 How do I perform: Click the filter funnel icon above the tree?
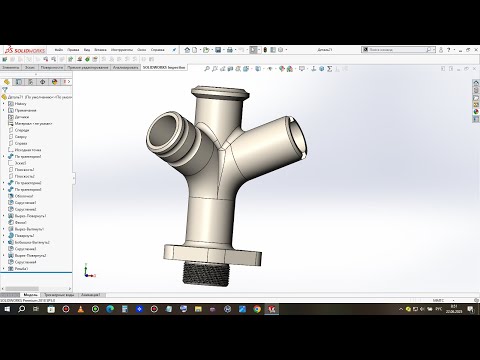(x=5, y=90)
